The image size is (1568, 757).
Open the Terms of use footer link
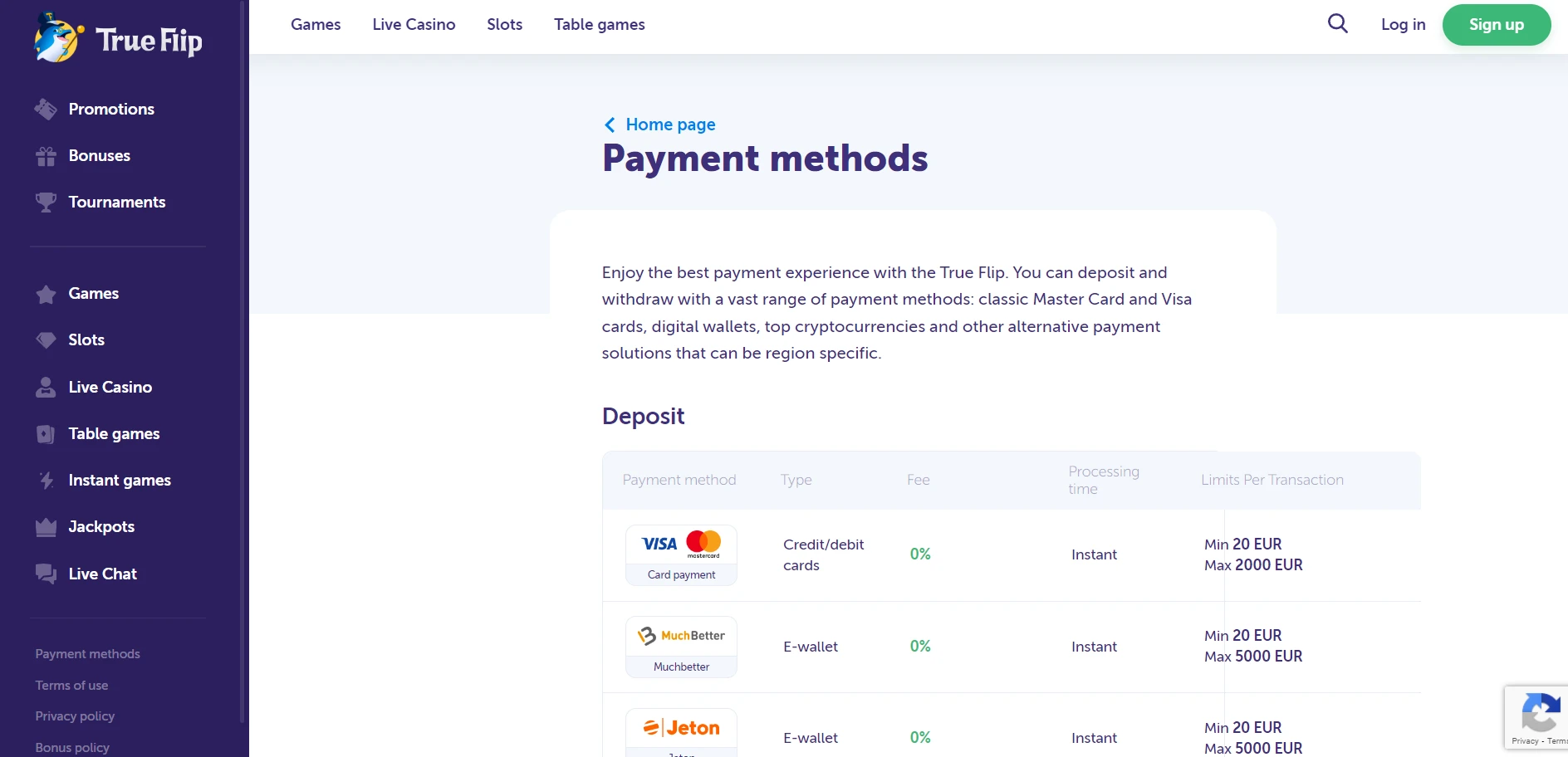(71, 686)
